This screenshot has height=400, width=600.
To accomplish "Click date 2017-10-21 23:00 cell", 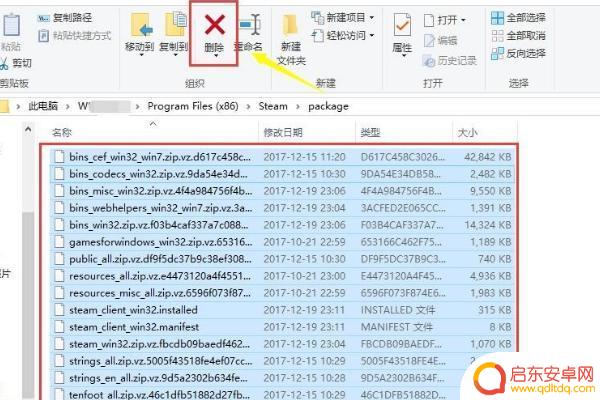I will pyautogui.click(x=304, y=276).
